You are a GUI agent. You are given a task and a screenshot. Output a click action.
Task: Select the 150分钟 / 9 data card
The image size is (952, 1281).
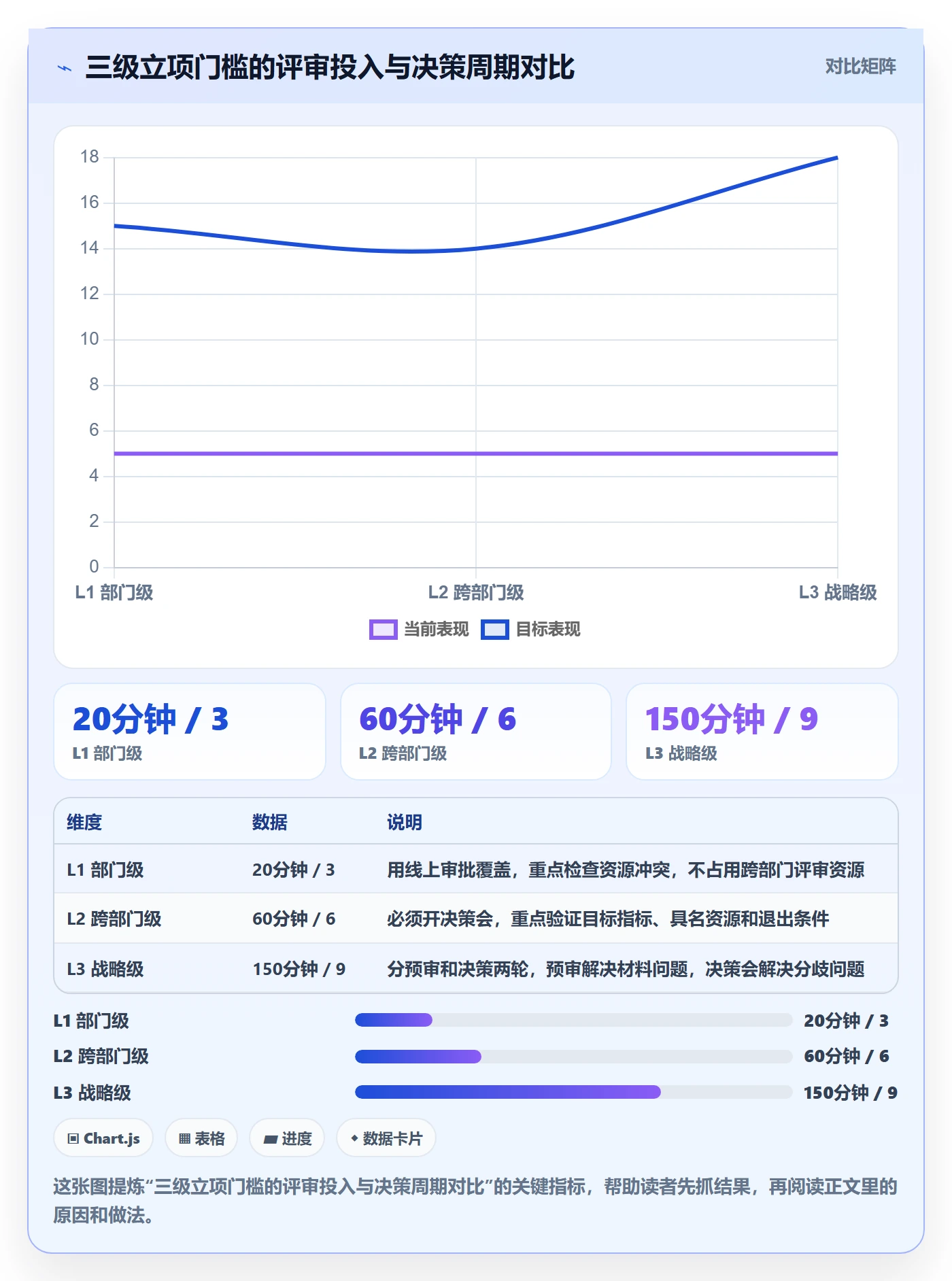point(762,732)
